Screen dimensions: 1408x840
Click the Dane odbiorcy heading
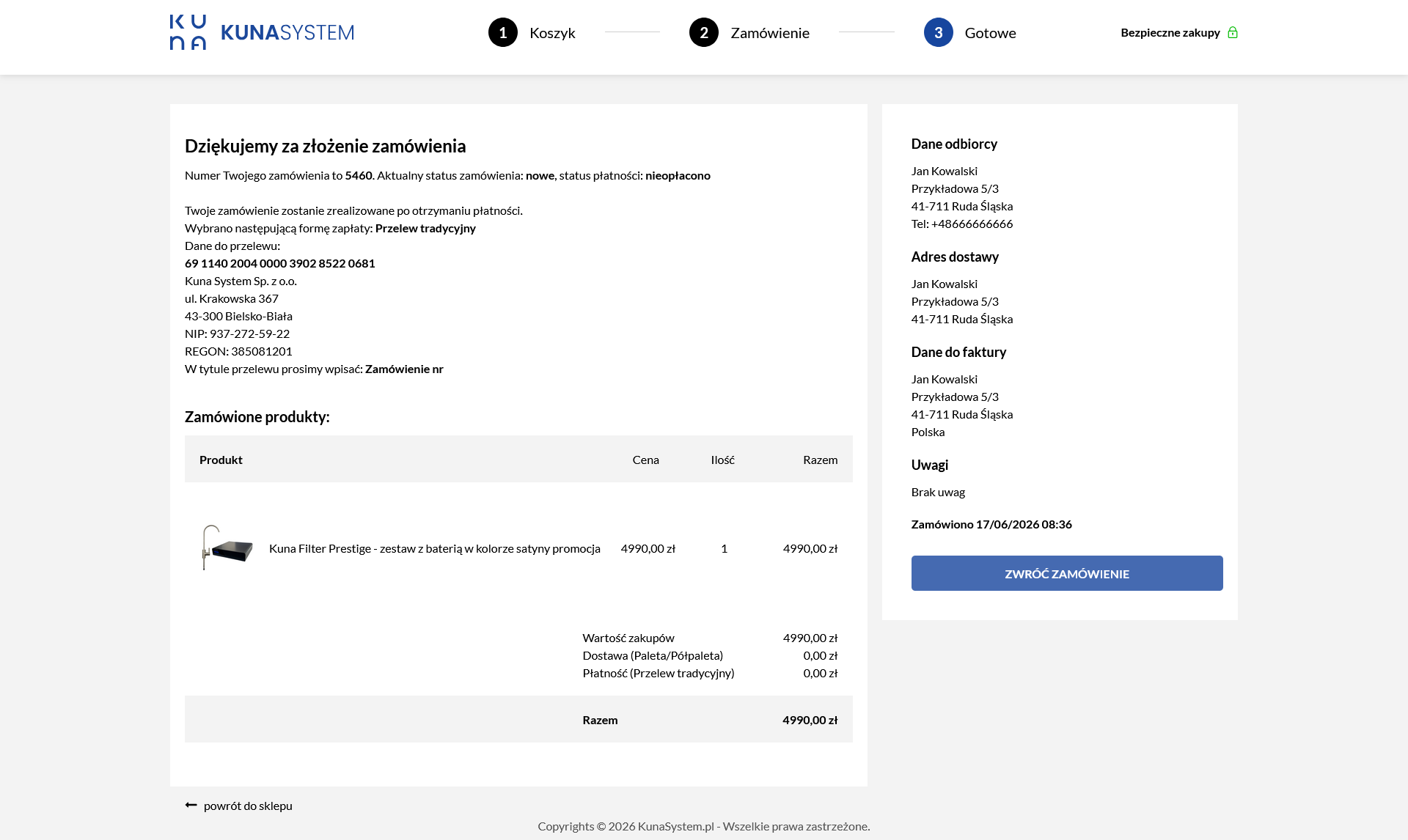[x=954, y=144]
